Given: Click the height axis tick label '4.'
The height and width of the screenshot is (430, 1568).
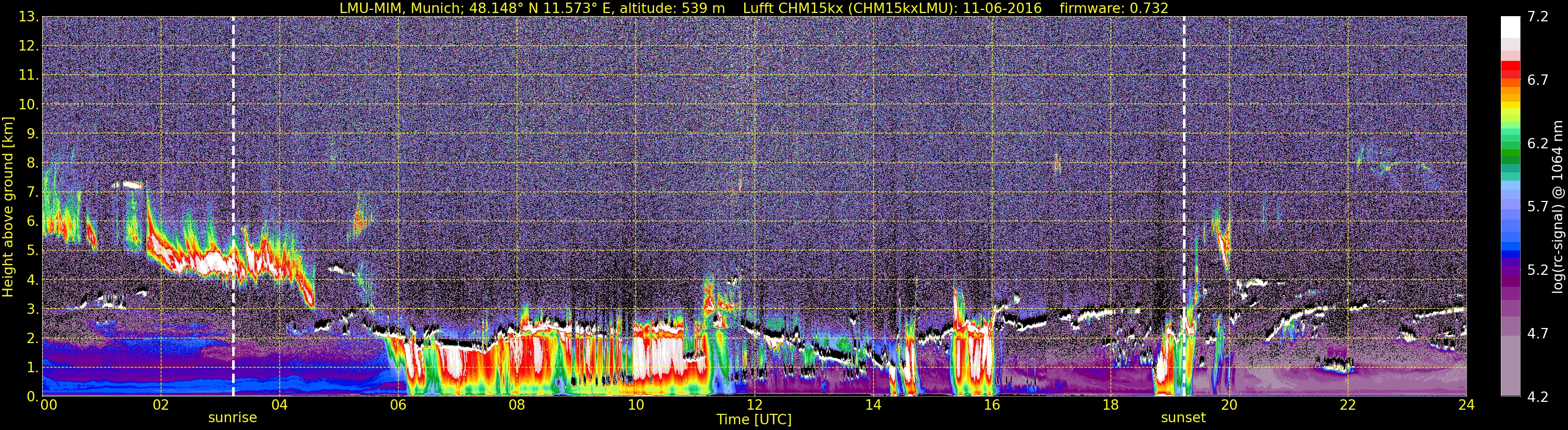Looking at the screenshot, I should click(32, 280).
